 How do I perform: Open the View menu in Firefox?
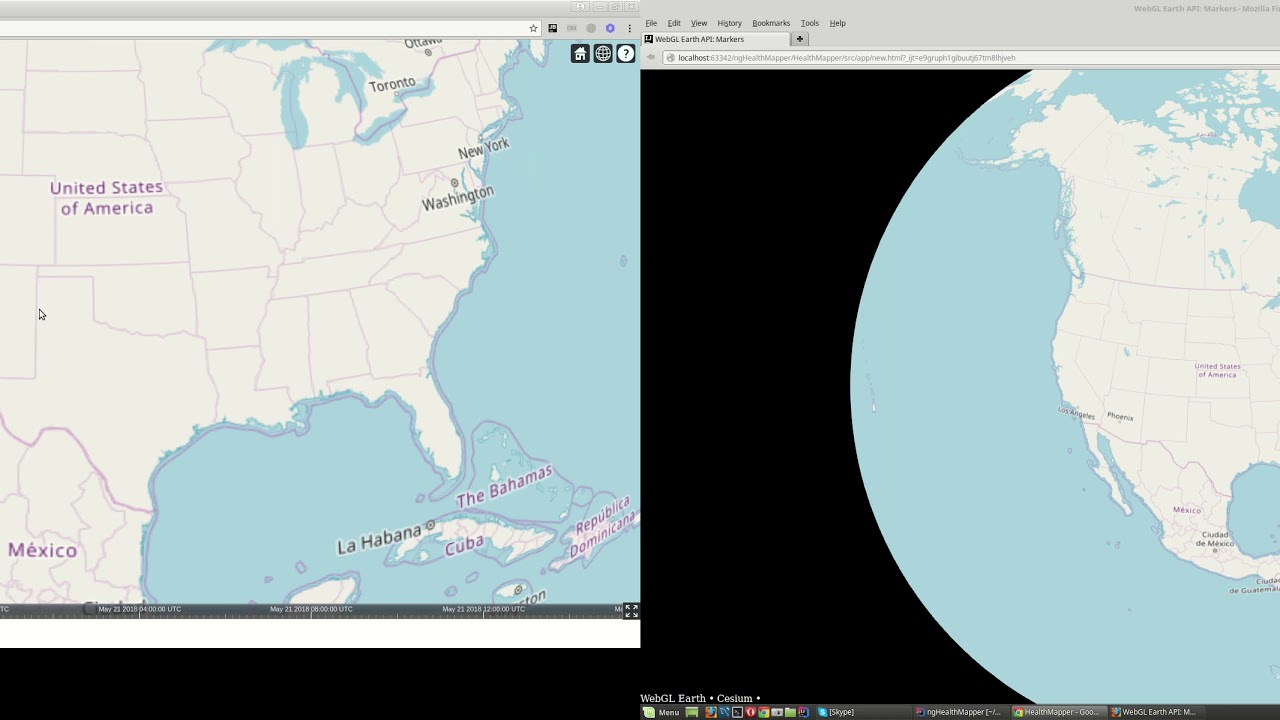pyautogui.click(x=699, y=23)
